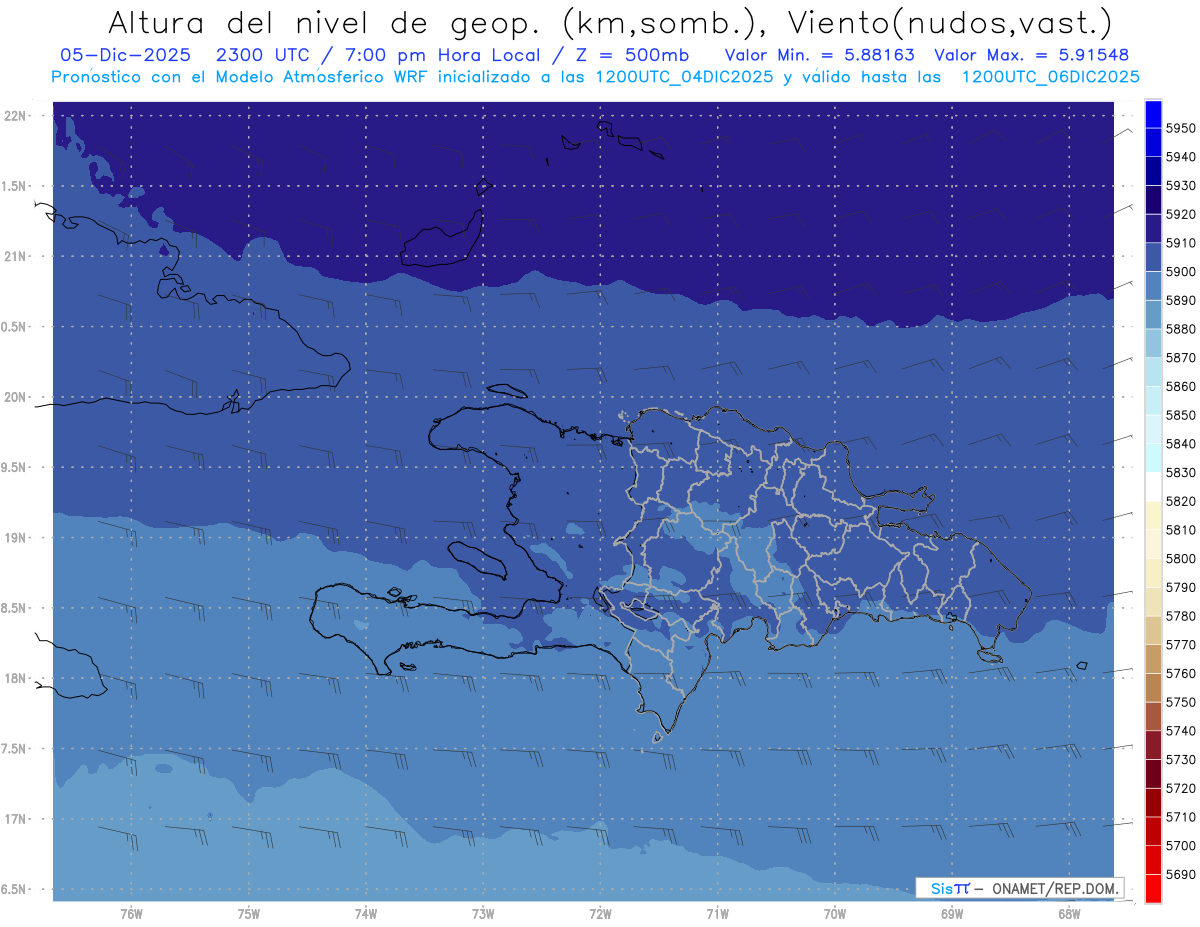This screenshot has height=927, width=1200.
Task: Click the '5830' colorbar label
Action: 1180,472
